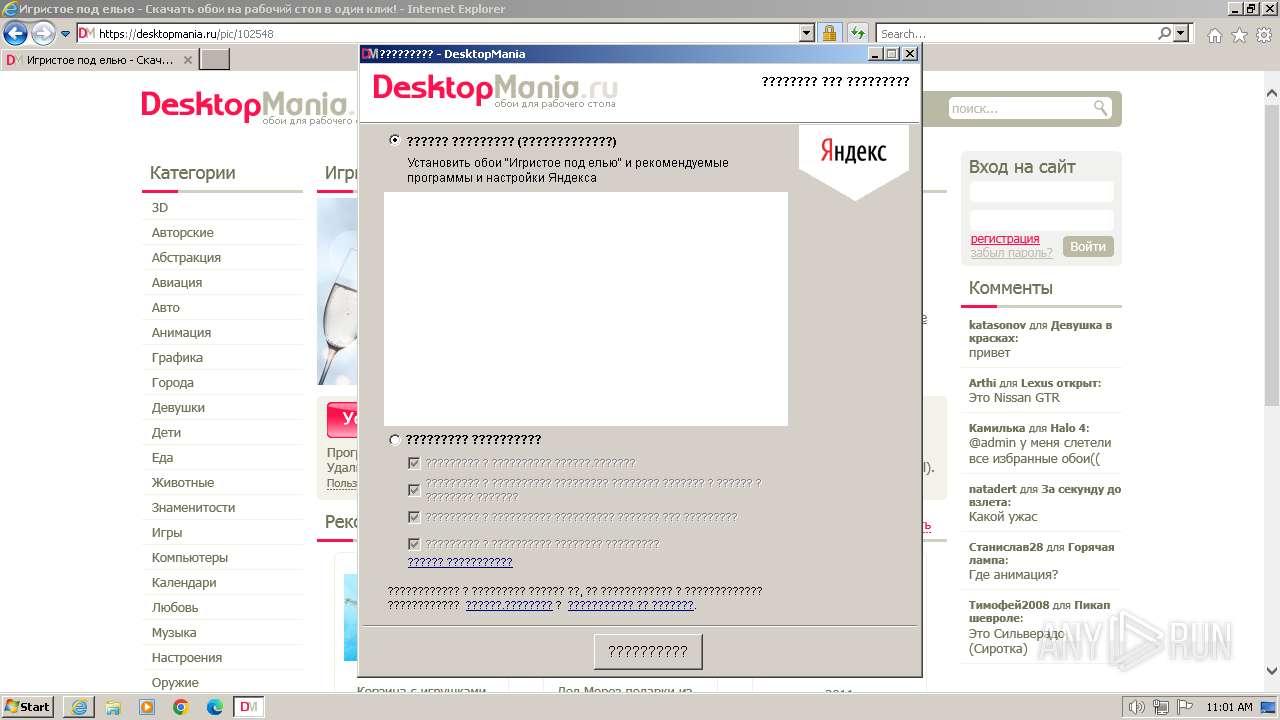Toggle the second greyed installer checkbox
This screenshot has width=1280, height=720.
click(414, 490)
